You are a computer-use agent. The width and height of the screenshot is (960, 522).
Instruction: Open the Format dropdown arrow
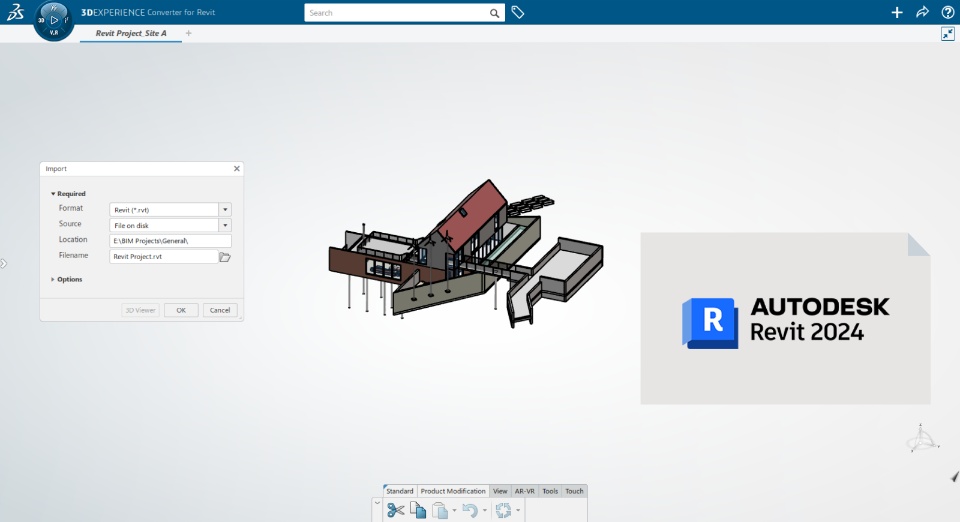coord(225,209)
